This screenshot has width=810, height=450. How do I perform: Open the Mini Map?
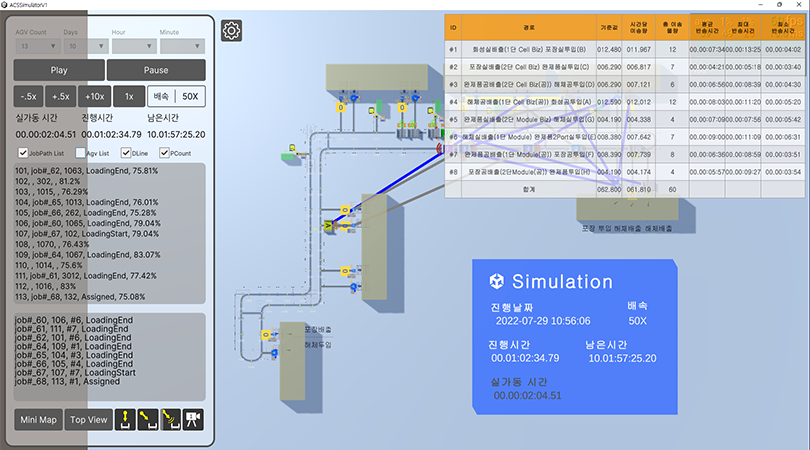point(37,420)
